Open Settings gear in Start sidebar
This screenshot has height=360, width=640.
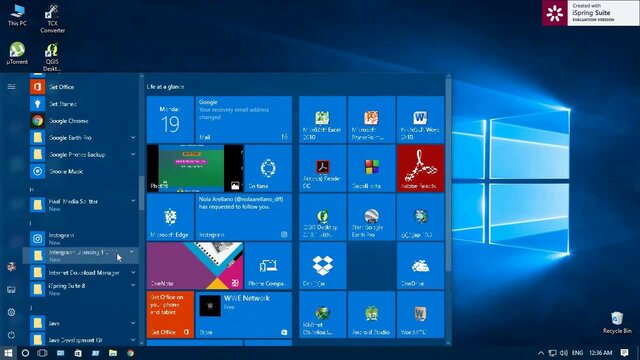point(11,312)
